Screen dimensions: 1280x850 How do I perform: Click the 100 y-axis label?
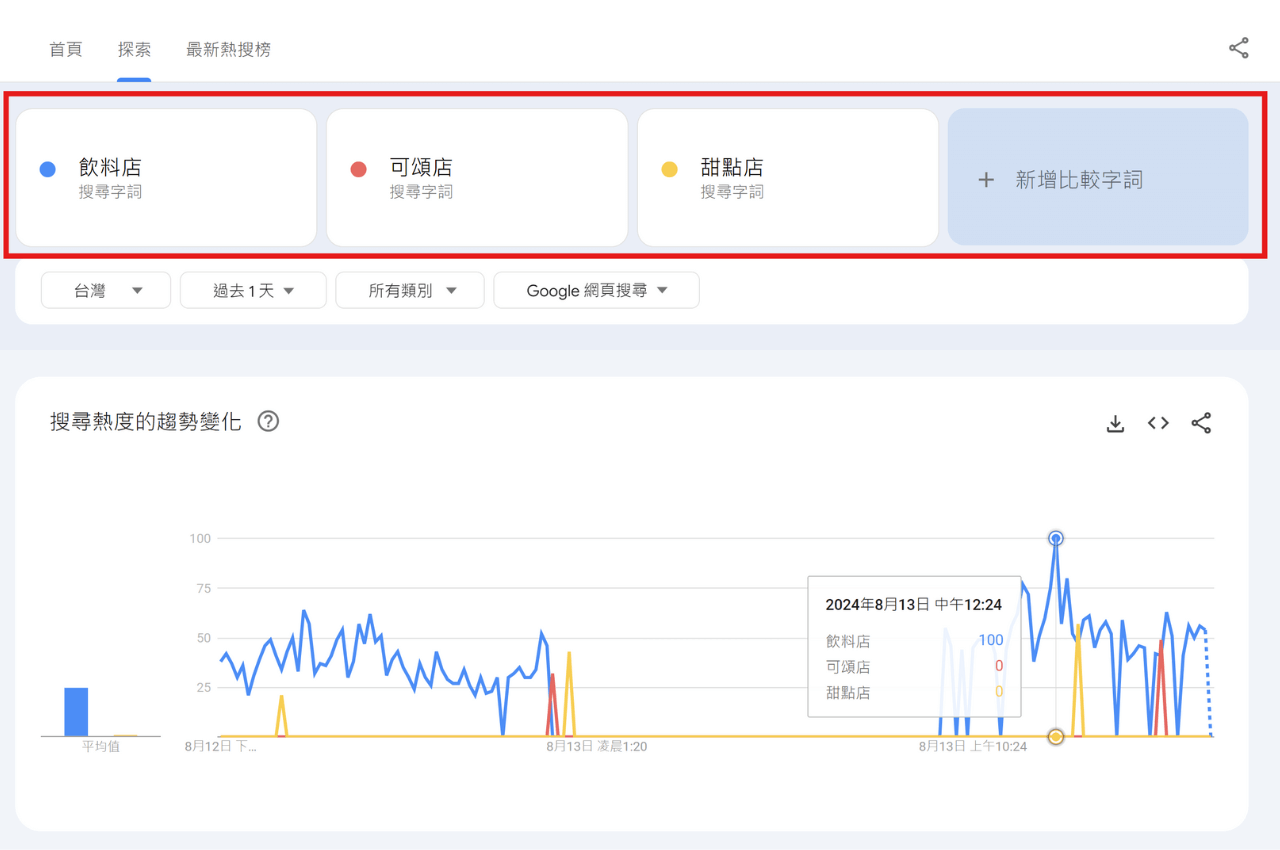(200, 539)
